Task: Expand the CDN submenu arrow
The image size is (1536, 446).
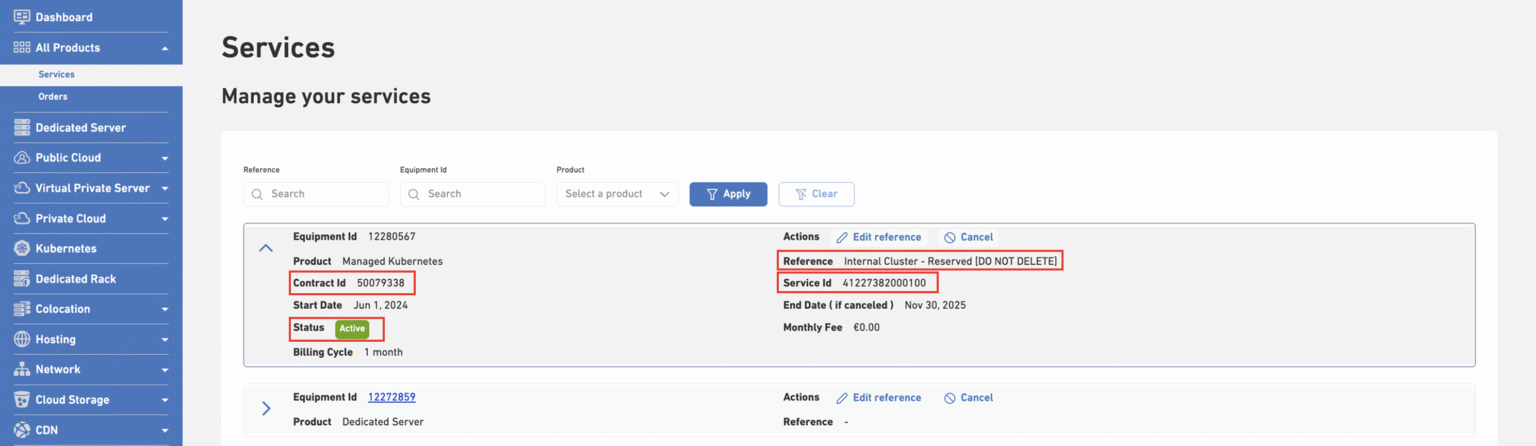Action: 165,430
